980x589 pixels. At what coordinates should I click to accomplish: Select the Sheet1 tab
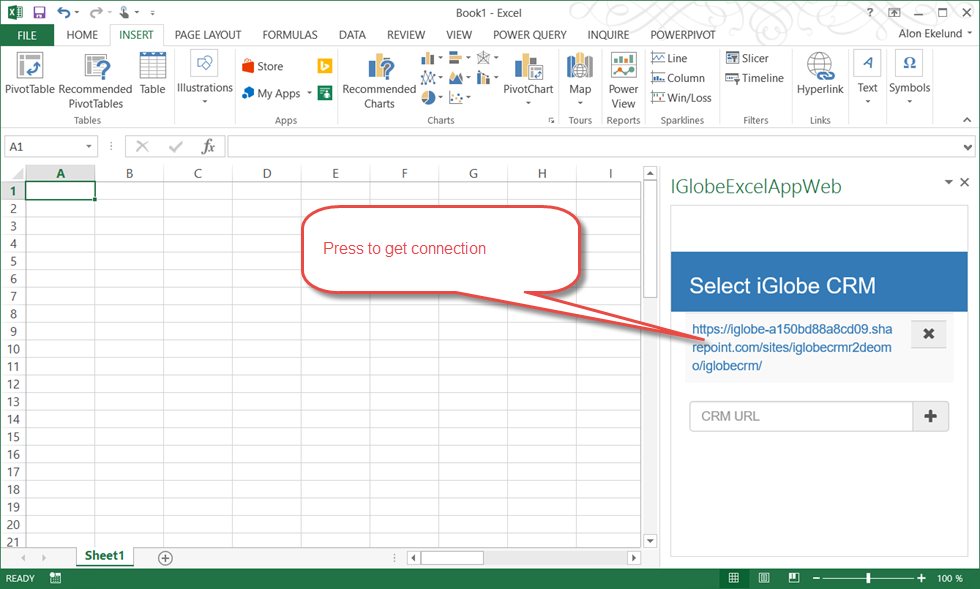104,556
